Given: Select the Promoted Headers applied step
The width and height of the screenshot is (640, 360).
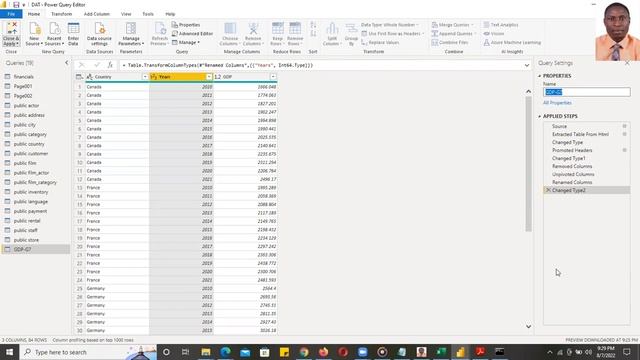Looking at the screenshot, I should (586, 150).
